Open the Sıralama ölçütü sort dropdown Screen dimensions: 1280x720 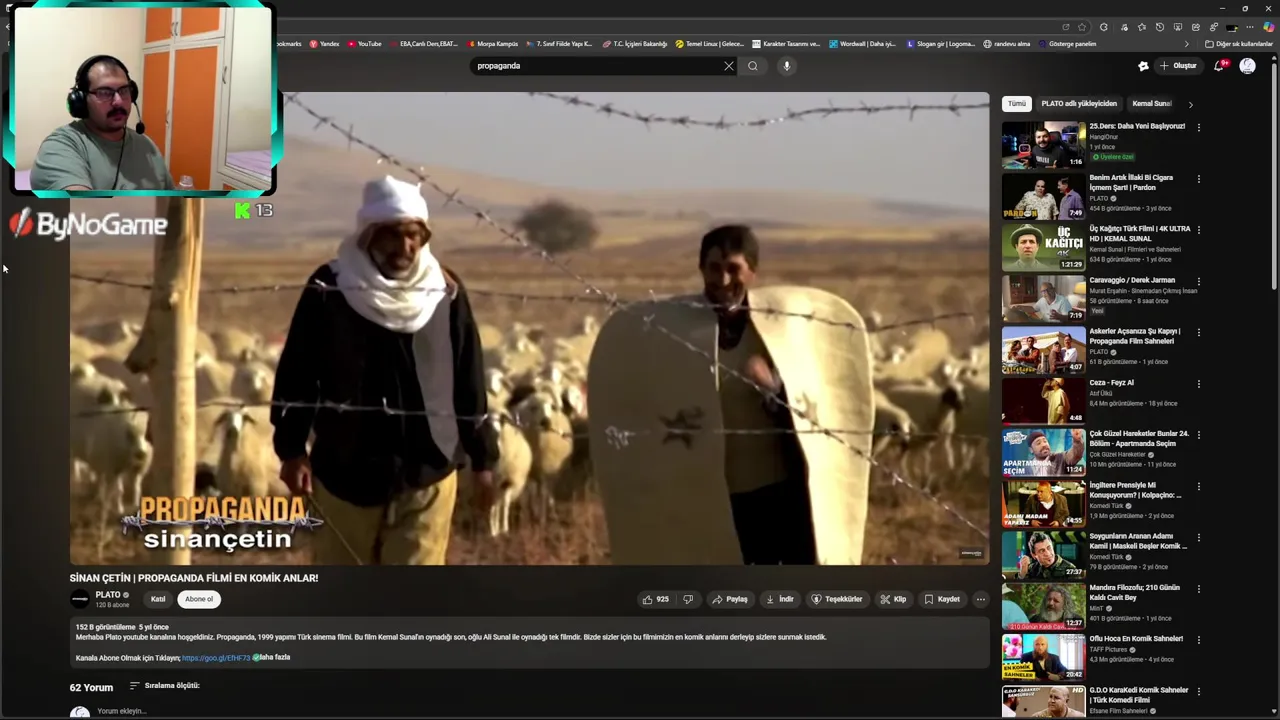click(x=165, y=686)
